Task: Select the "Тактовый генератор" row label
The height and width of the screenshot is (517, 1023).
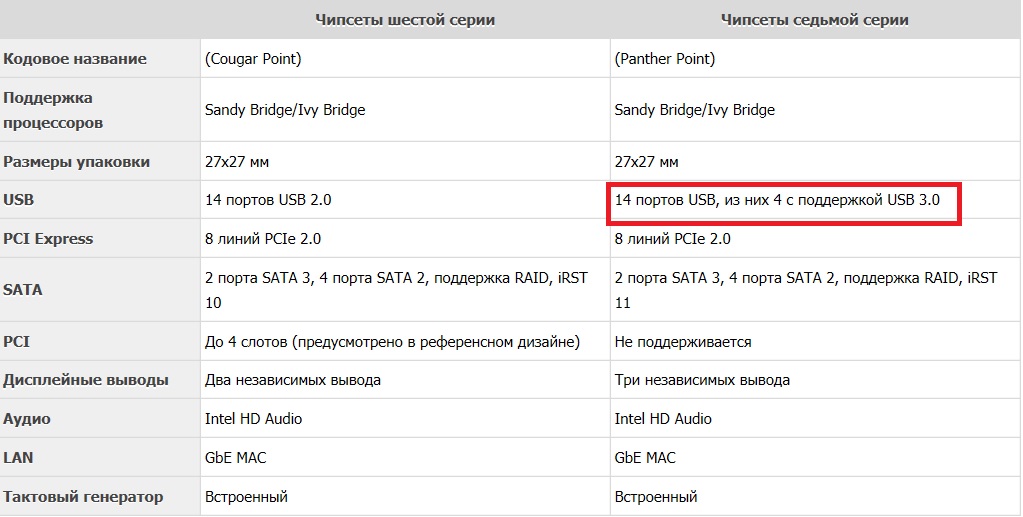Action: [83, 497]
